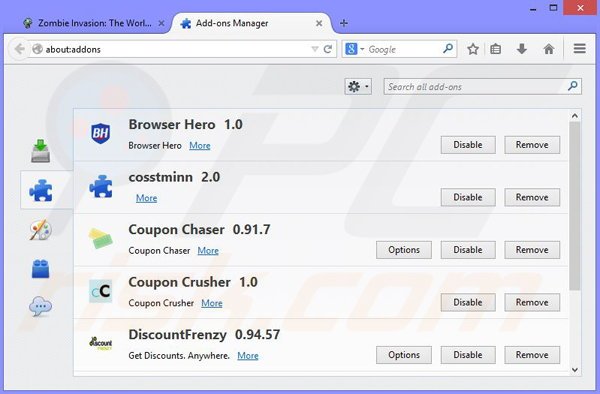Click the Browser Hero shield icon

(101, 134)
